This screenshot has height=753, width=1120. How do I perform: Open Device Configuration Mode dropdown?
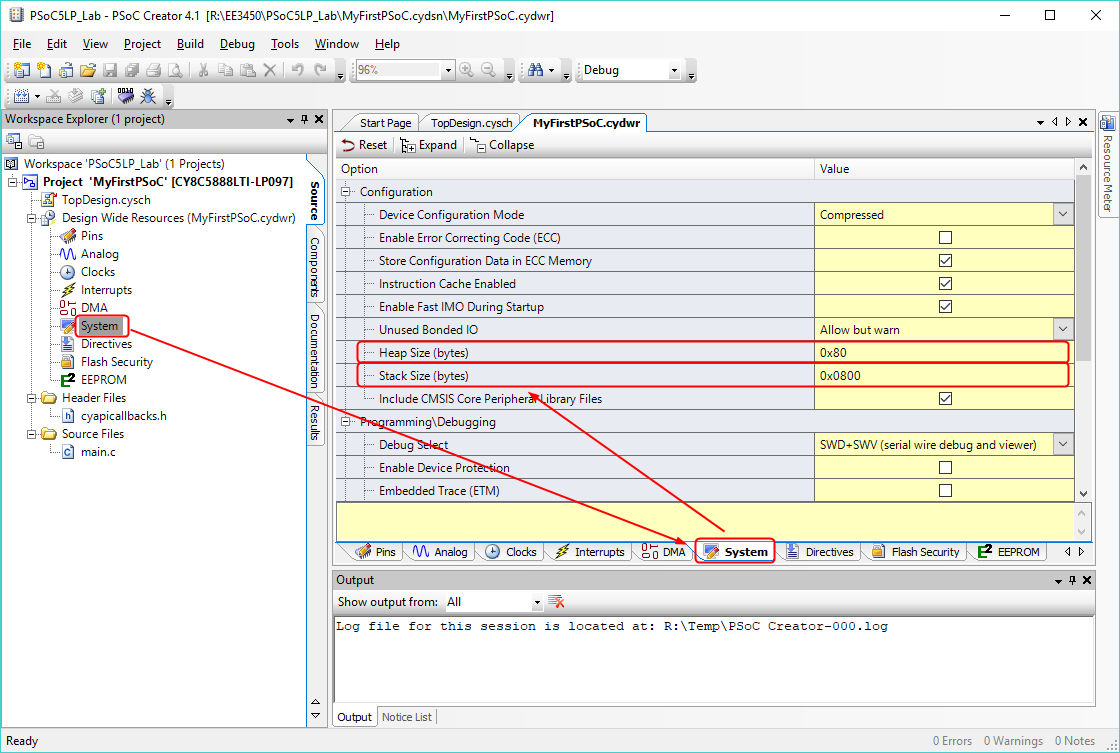point(1062,215)
